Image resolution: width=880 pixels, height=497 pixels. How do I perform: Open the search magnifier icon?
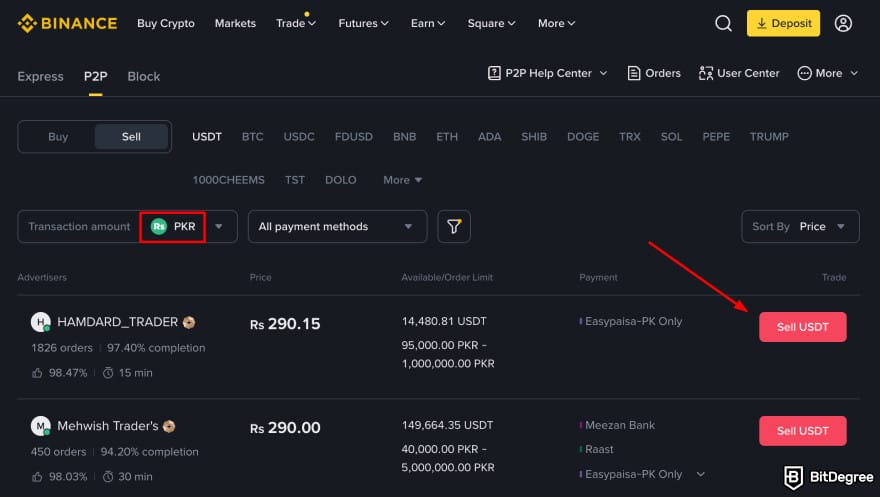point(723,24)
